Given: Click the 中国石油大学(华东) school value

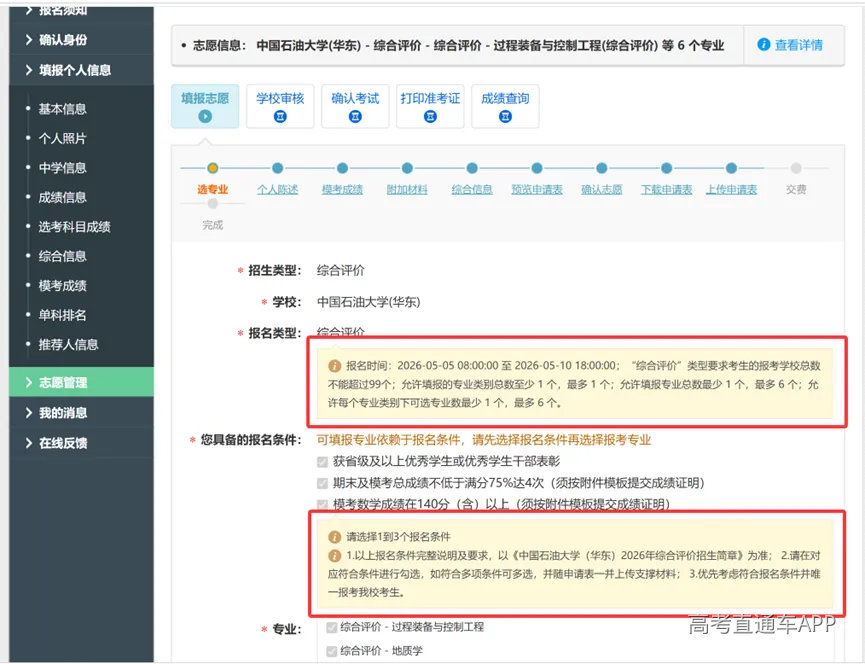Looking at the screenshot, I should 369,302.
